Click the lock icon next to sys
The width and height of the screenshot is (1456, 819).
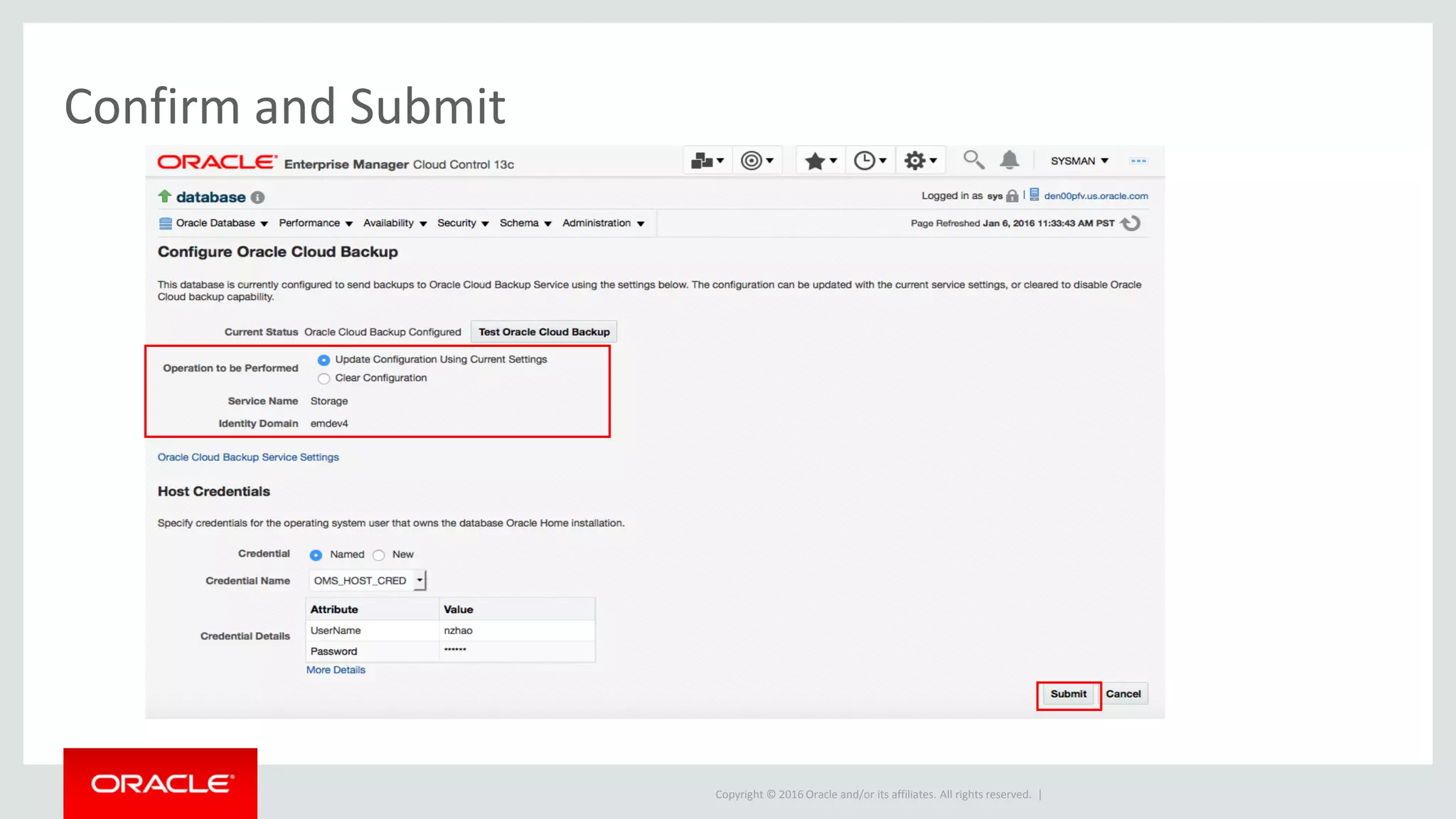coord(1012,196)
